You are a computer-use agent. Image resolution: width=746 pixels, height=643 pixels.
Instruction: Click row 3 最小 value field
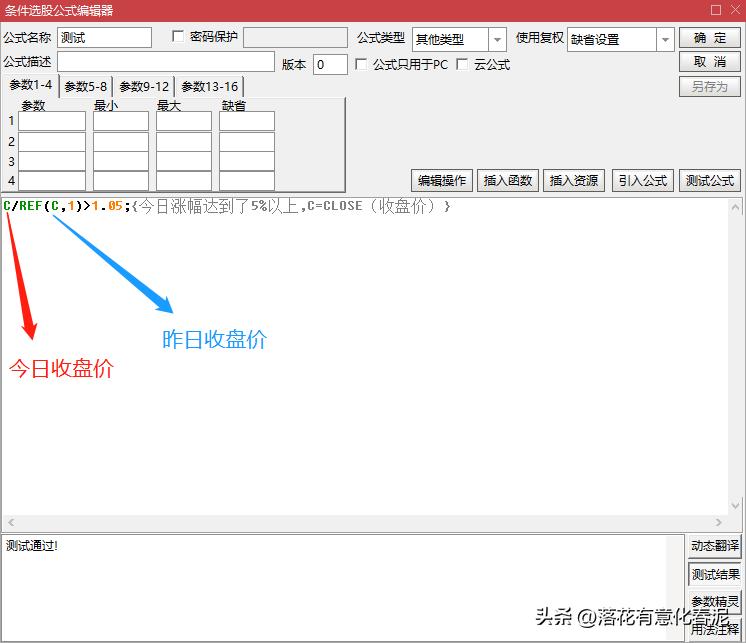point(121,161)
